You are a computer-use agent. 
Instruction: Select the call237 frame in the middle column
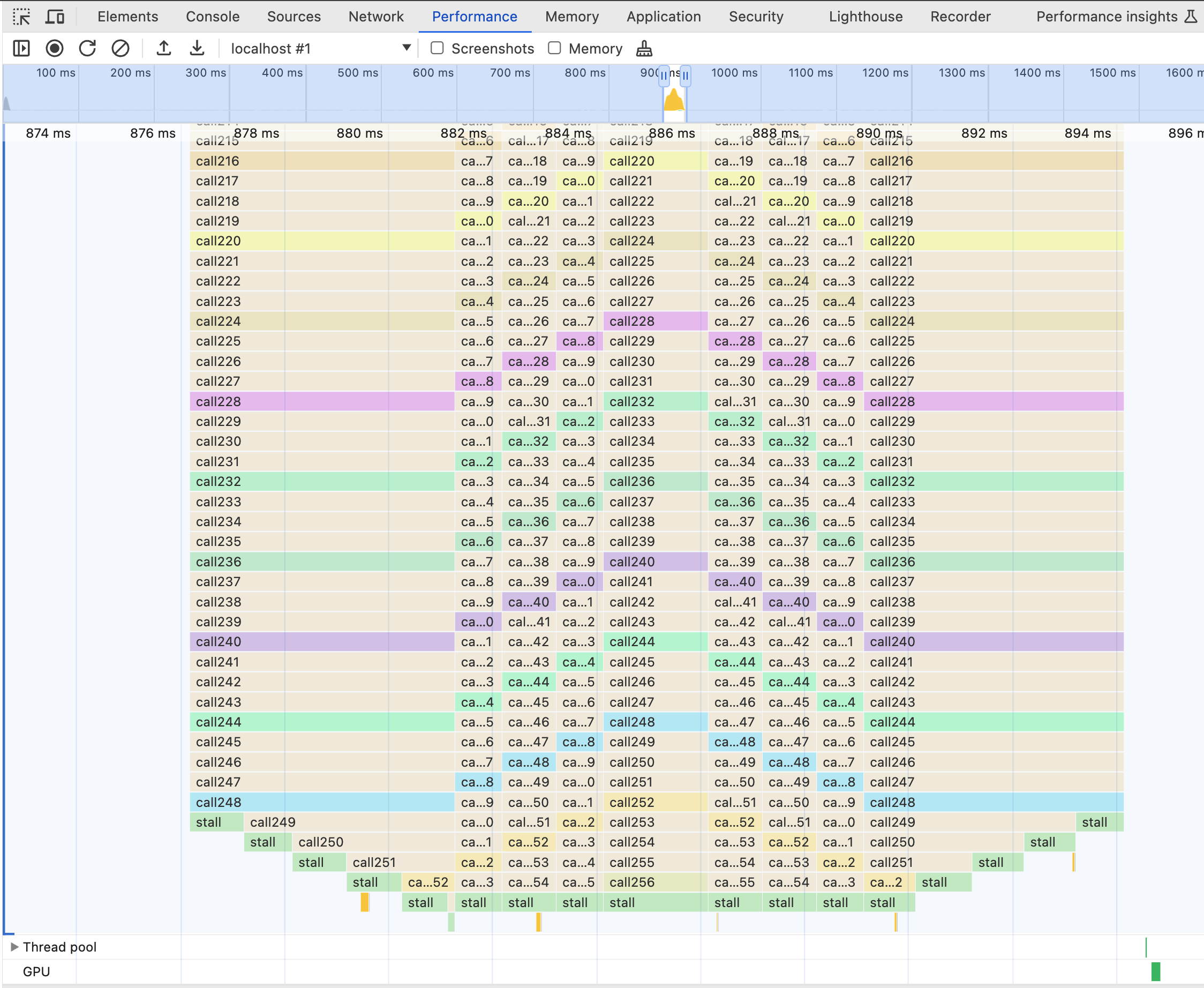click(x=656, y=502)
